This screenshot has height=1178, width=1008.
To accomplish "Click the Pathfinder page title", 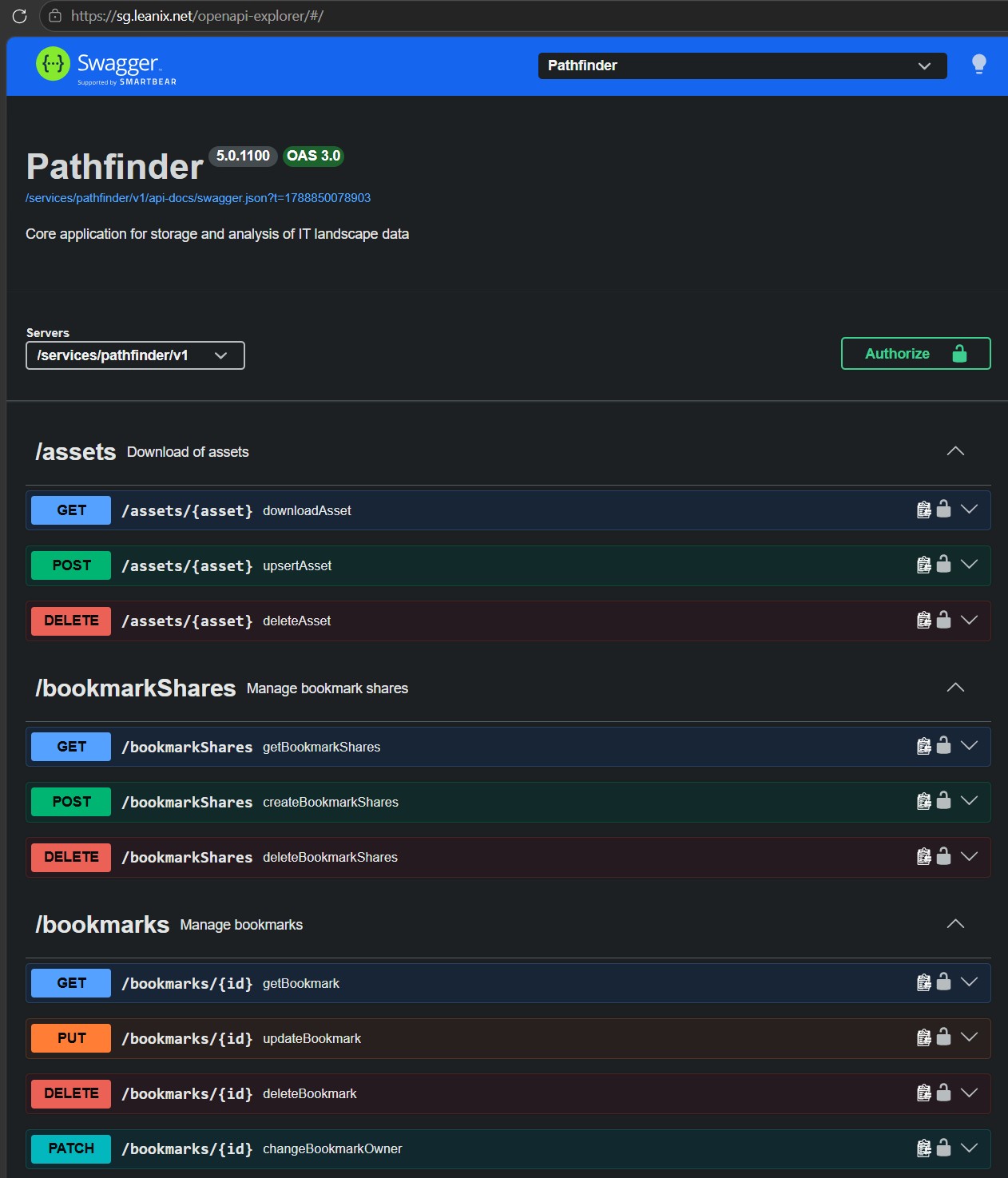I will click(x=115, y=167).
